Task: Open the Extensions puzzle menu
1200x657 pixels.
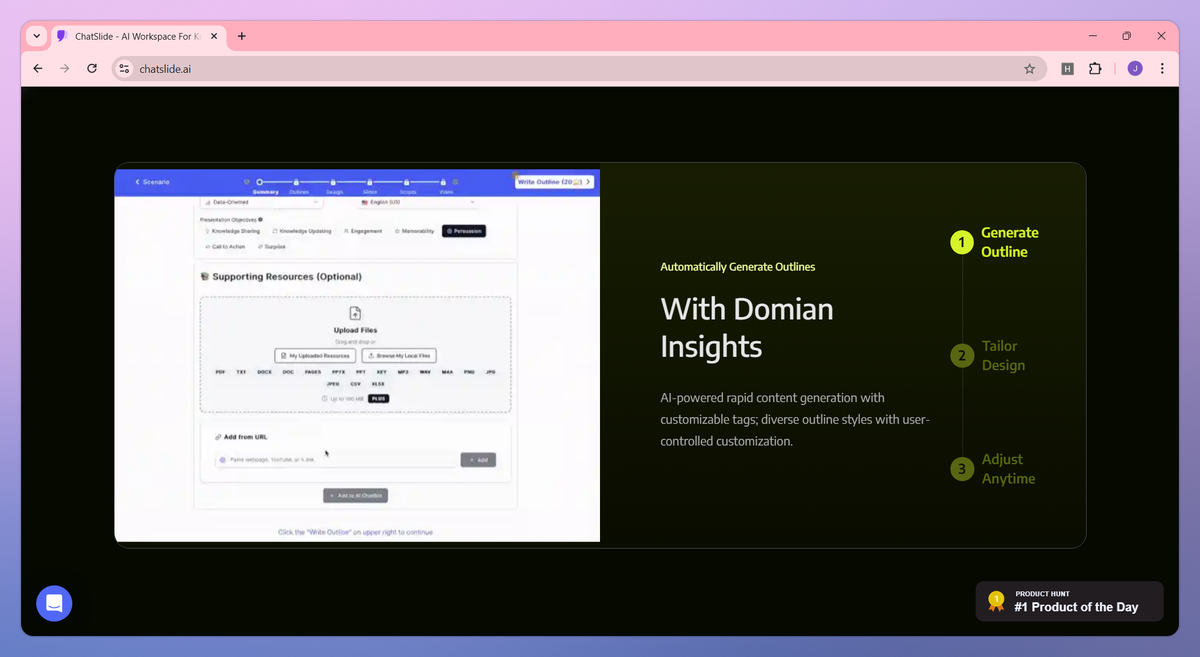Action: (1095, 69)
